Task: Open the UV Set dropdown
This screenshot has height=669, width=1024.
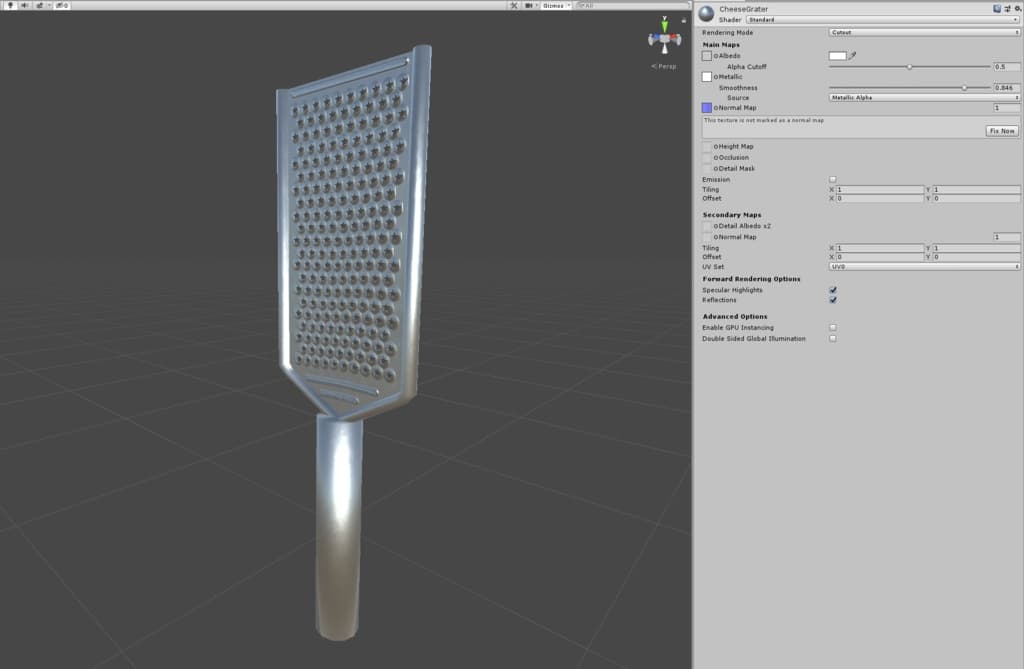Action: pos(924,266)
